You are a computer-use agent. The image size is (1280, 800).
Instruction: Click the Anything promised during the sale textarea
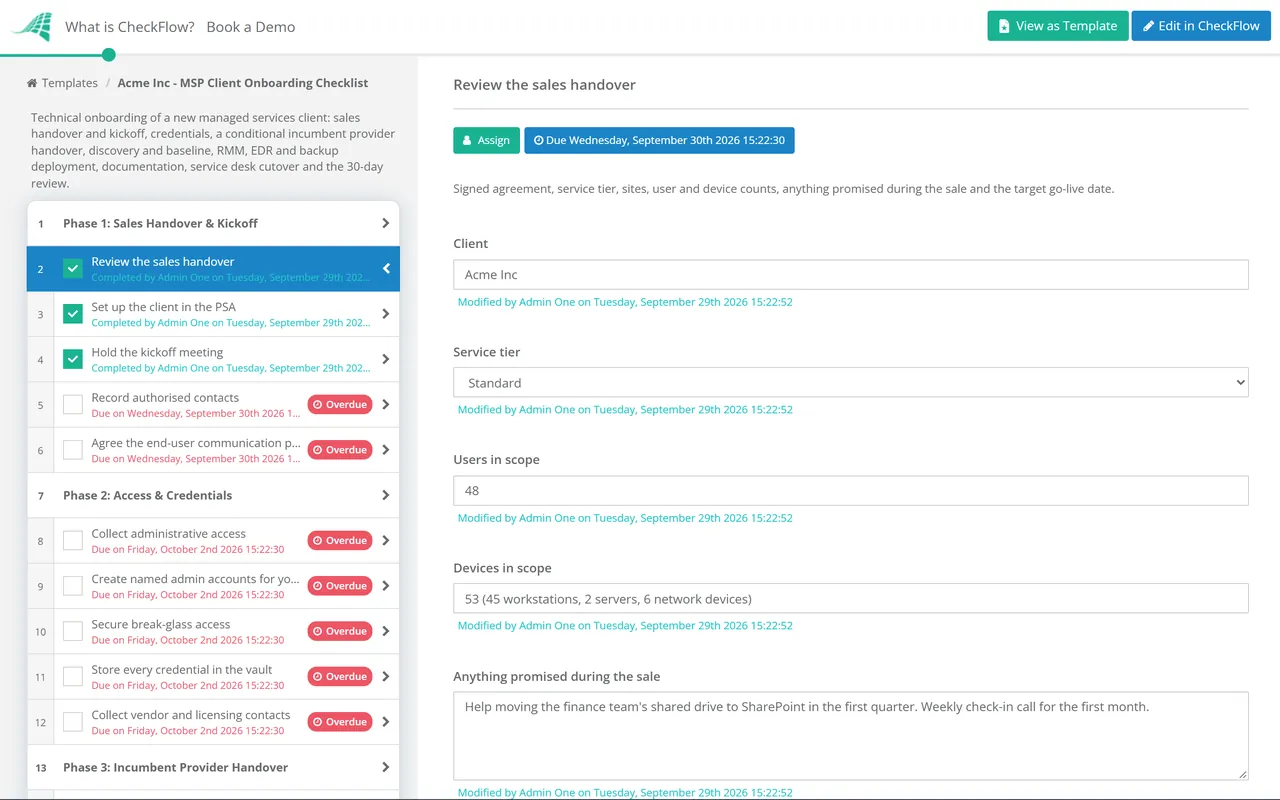pos(851,736)
